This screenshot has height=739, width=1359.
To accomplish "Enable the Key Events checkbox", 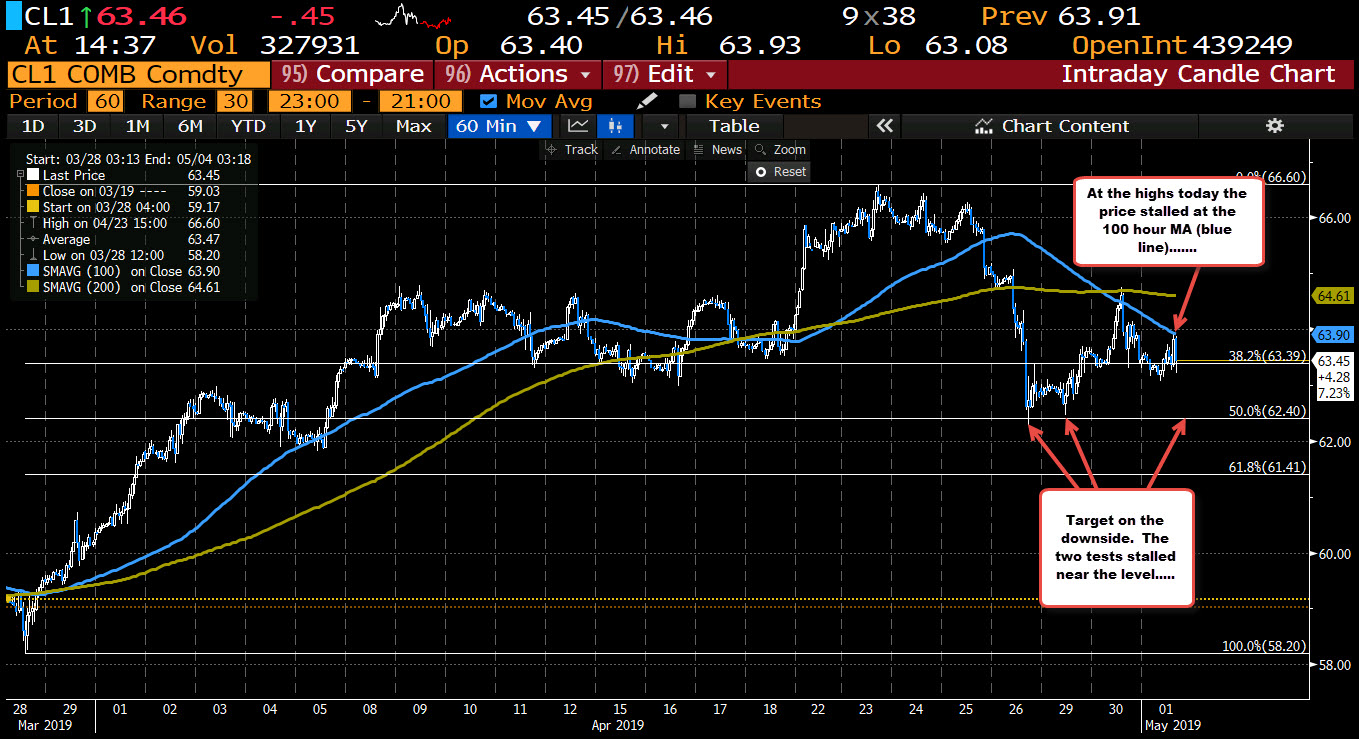I will 687,101.
